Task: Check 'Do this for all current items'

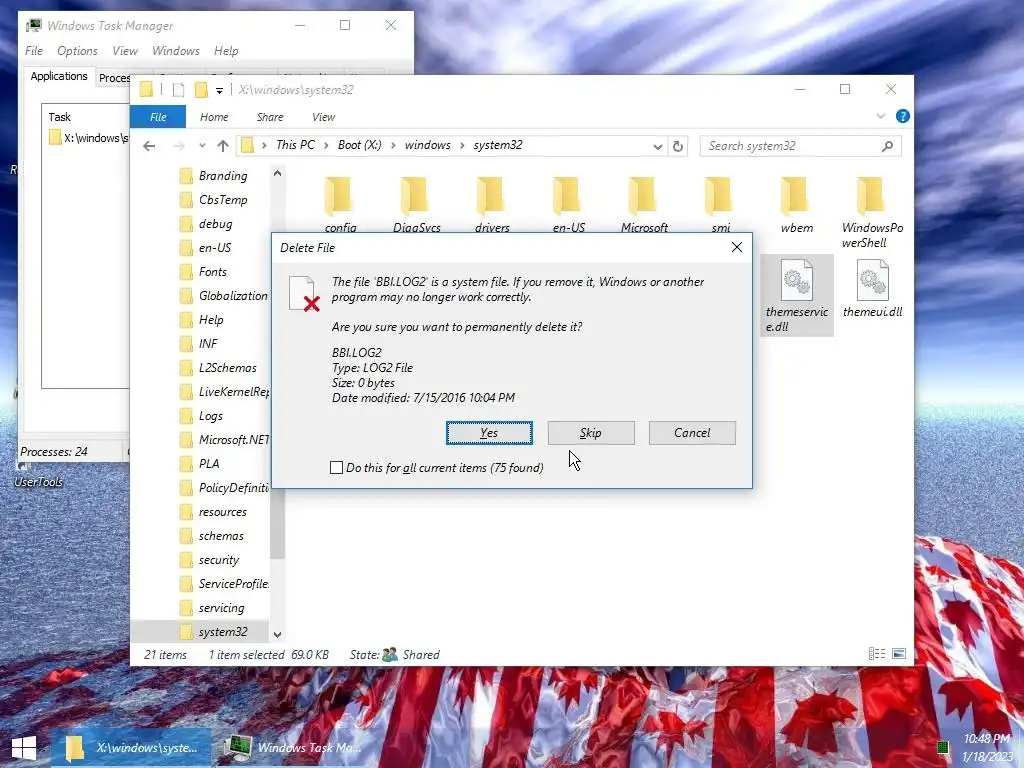Action: click(336, 468)
